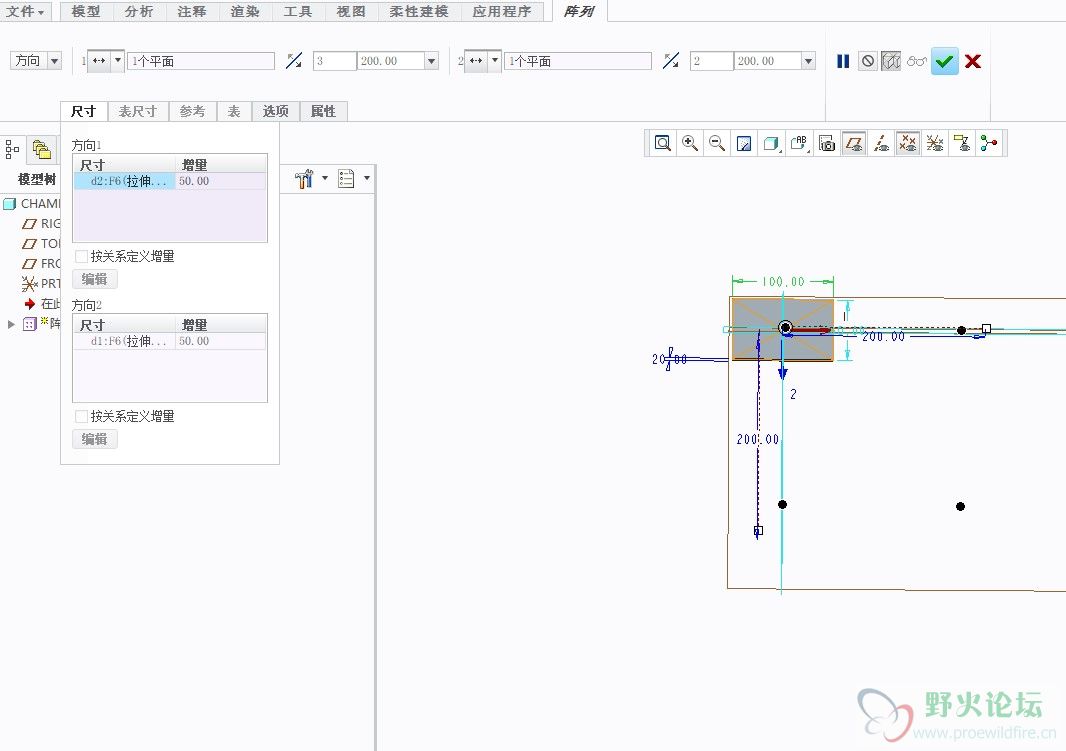Expand the 阵列 pattern tree node

coord(11,324)
